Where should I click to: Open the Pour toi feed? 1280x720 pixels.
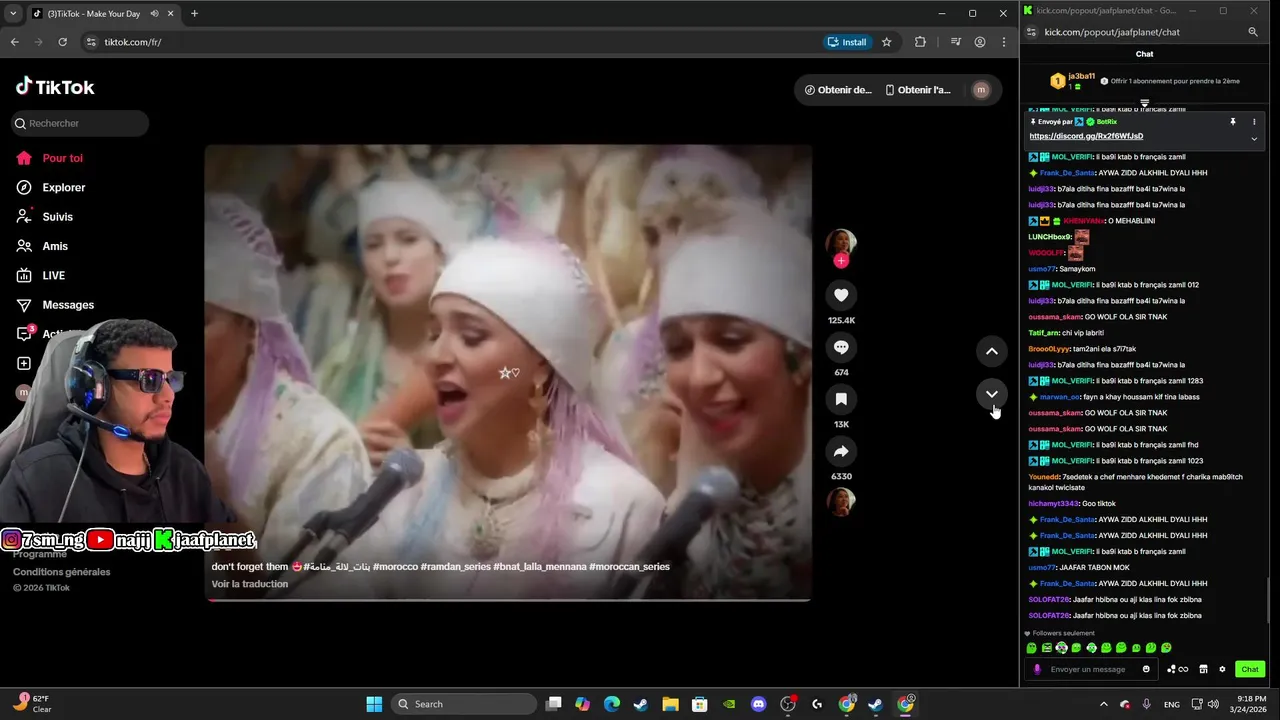click(x=50, y=158)
